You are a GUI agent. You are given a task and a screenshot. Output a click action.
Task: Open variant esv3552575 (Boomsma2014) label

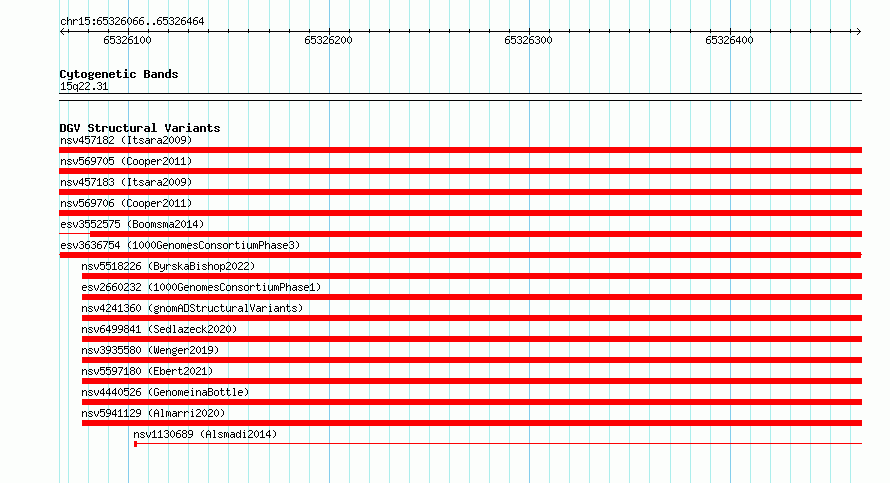(132, 224)
